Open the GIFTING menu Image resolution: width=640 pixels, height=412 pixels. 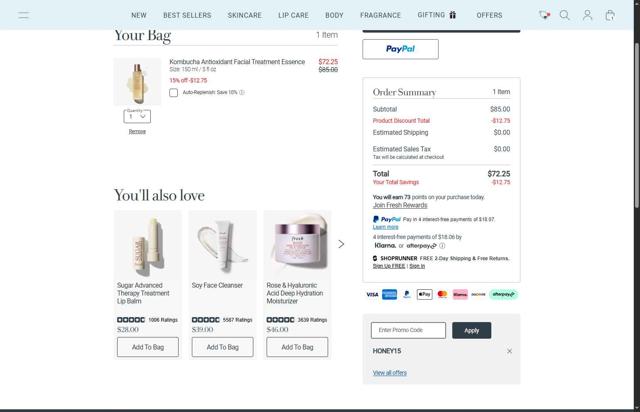[431, 15]
